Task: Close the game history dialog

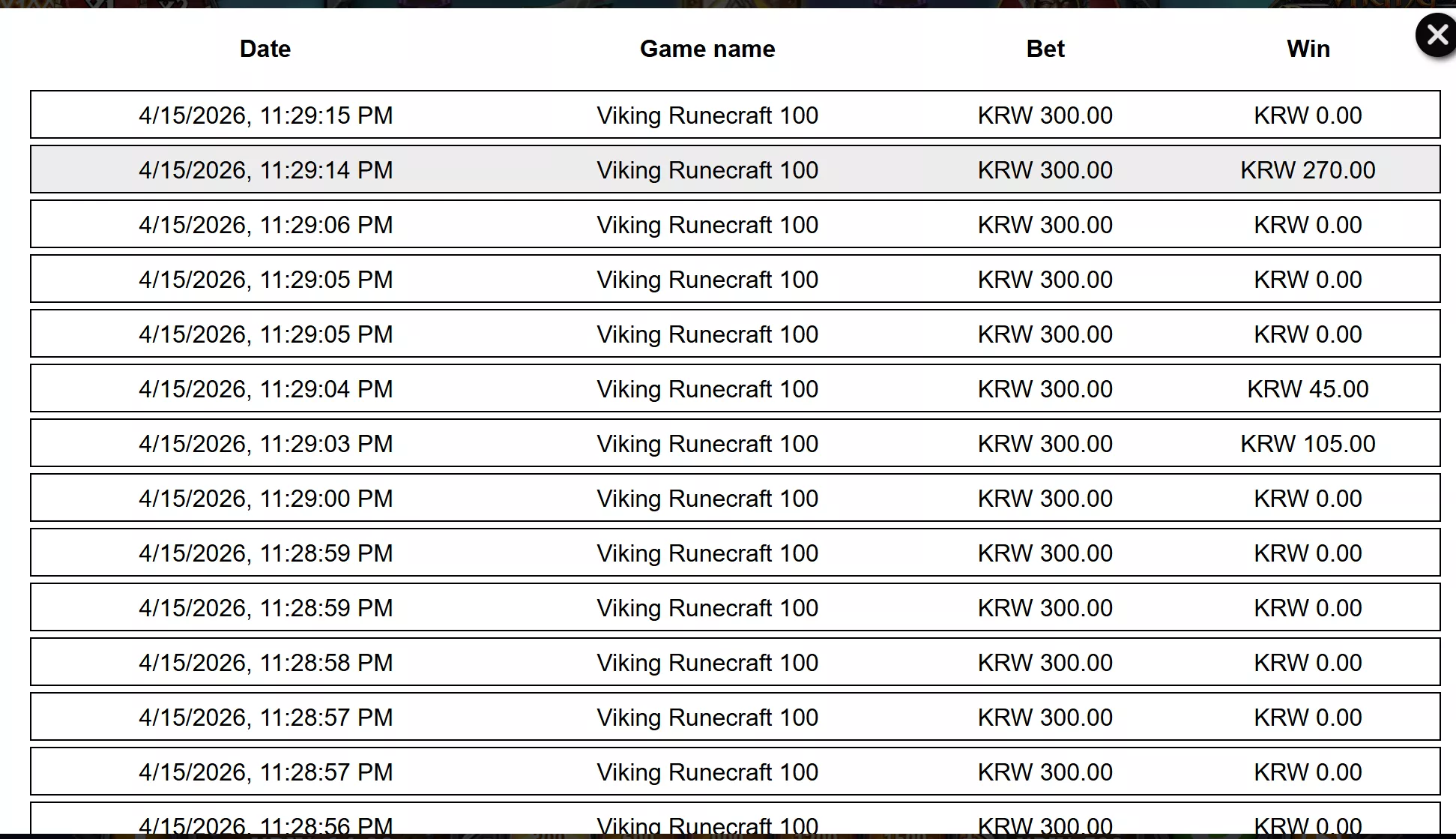Action: point(1435,34)
